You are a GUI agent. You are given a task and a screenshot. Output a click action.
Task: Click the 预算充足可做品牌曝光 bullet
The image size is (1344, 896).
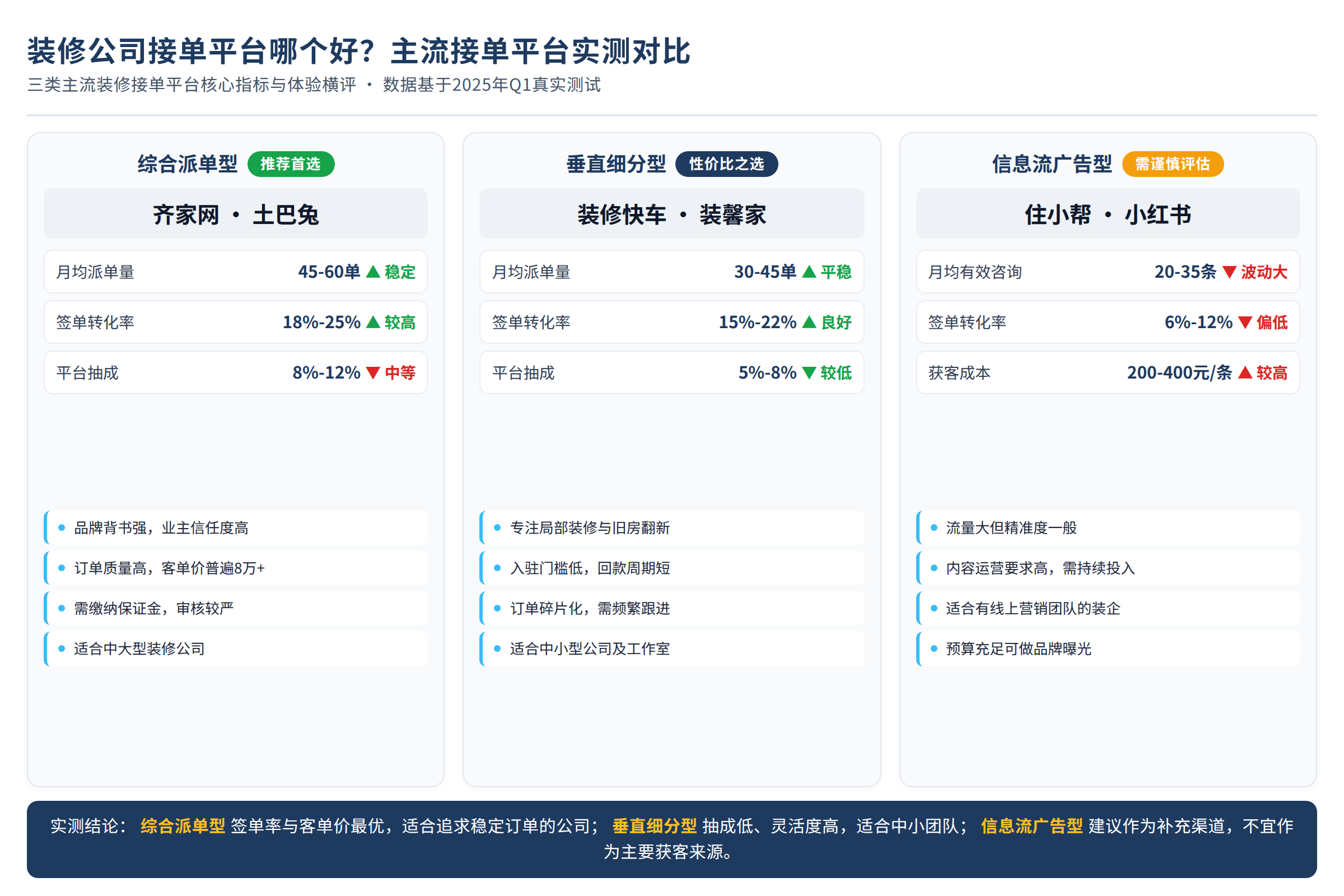click(1108, 648)
